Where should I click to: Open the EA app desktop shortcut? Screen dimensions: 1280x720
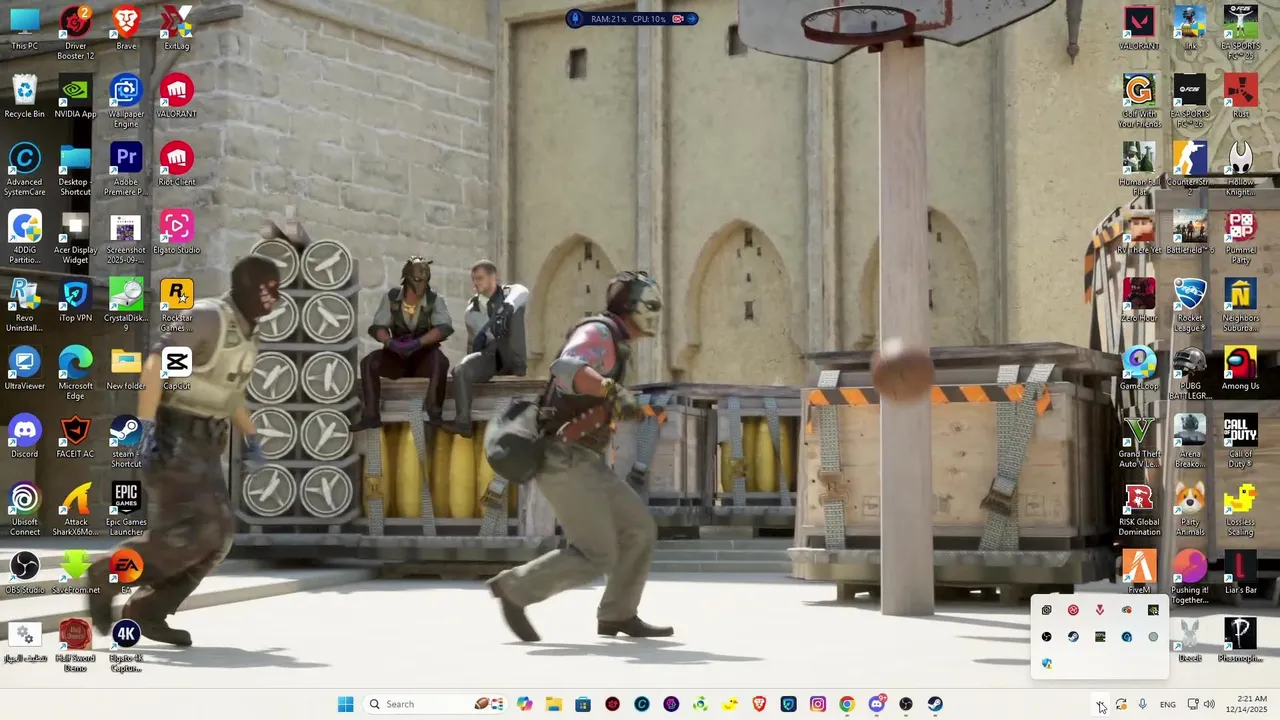coord(126,572)
